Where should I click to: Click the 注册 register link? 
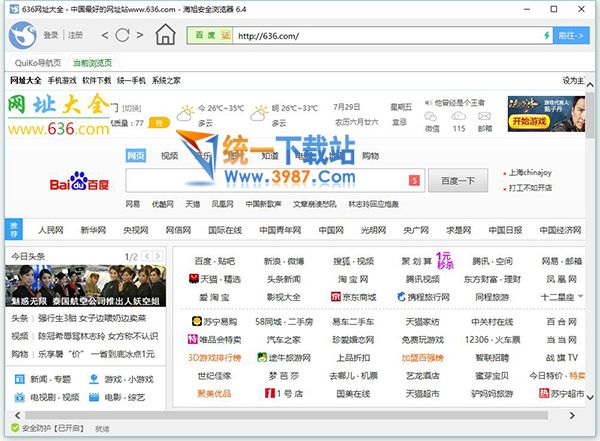[x=75, y=35]
